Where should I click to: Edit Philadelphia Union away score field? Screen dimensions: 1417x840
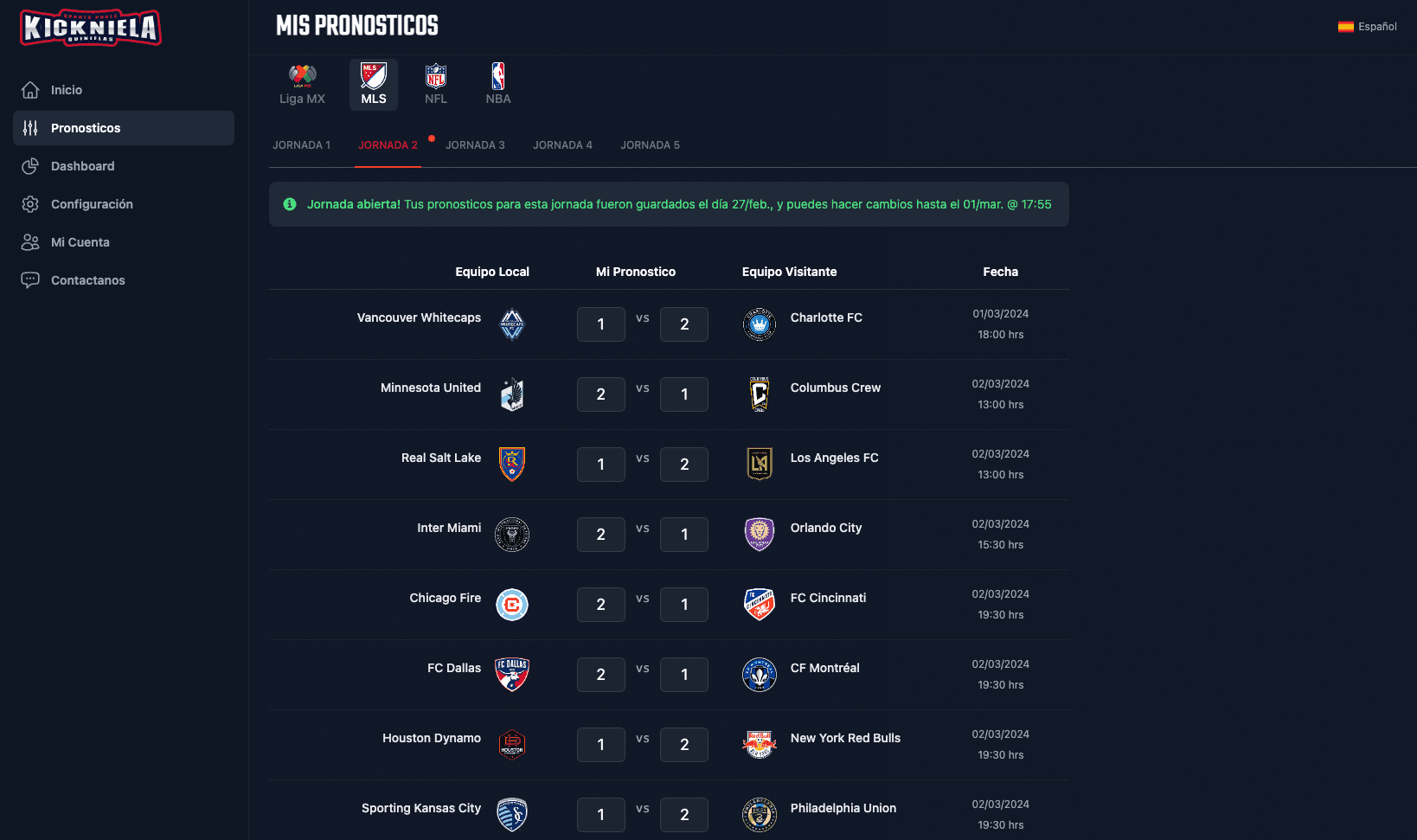coord(684,815)
